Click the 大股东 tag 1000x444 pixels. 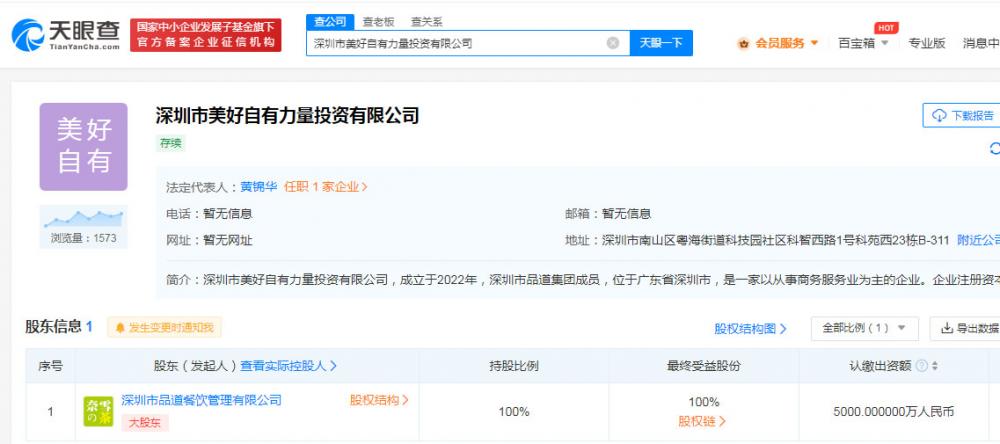point(145,423)
